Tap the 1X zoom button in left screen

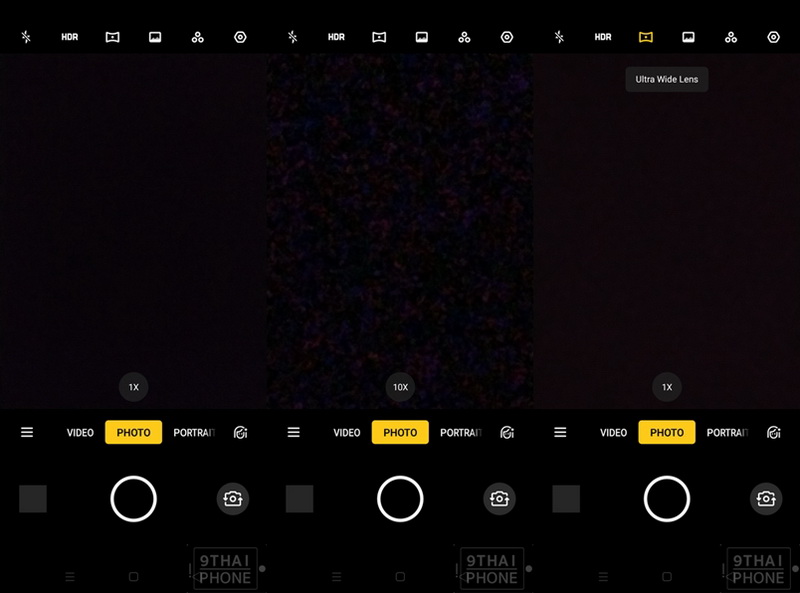[134, 387]
